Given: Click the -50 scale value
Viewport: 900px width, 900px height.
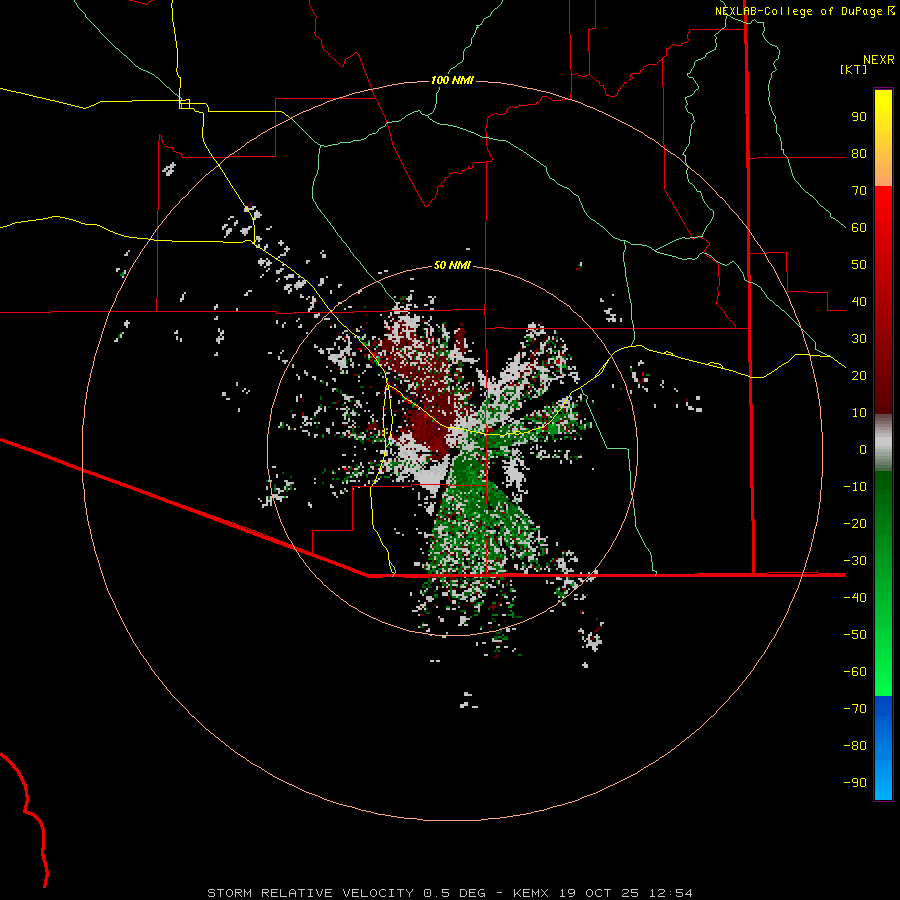Looking at the screenshot, I should [x=855, y=634].
